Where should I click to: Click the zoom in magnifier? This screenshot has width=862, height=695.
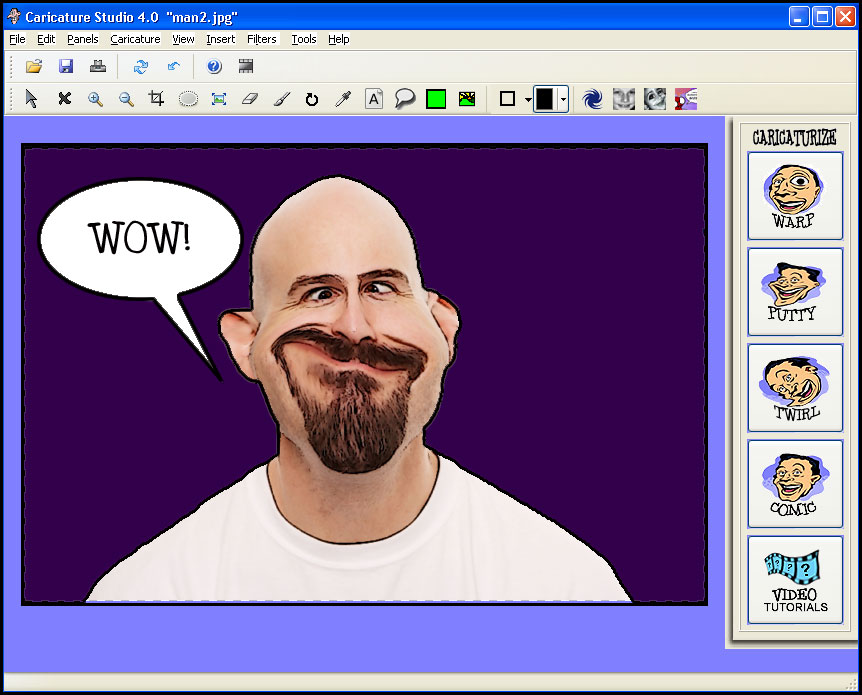point(95,99)
